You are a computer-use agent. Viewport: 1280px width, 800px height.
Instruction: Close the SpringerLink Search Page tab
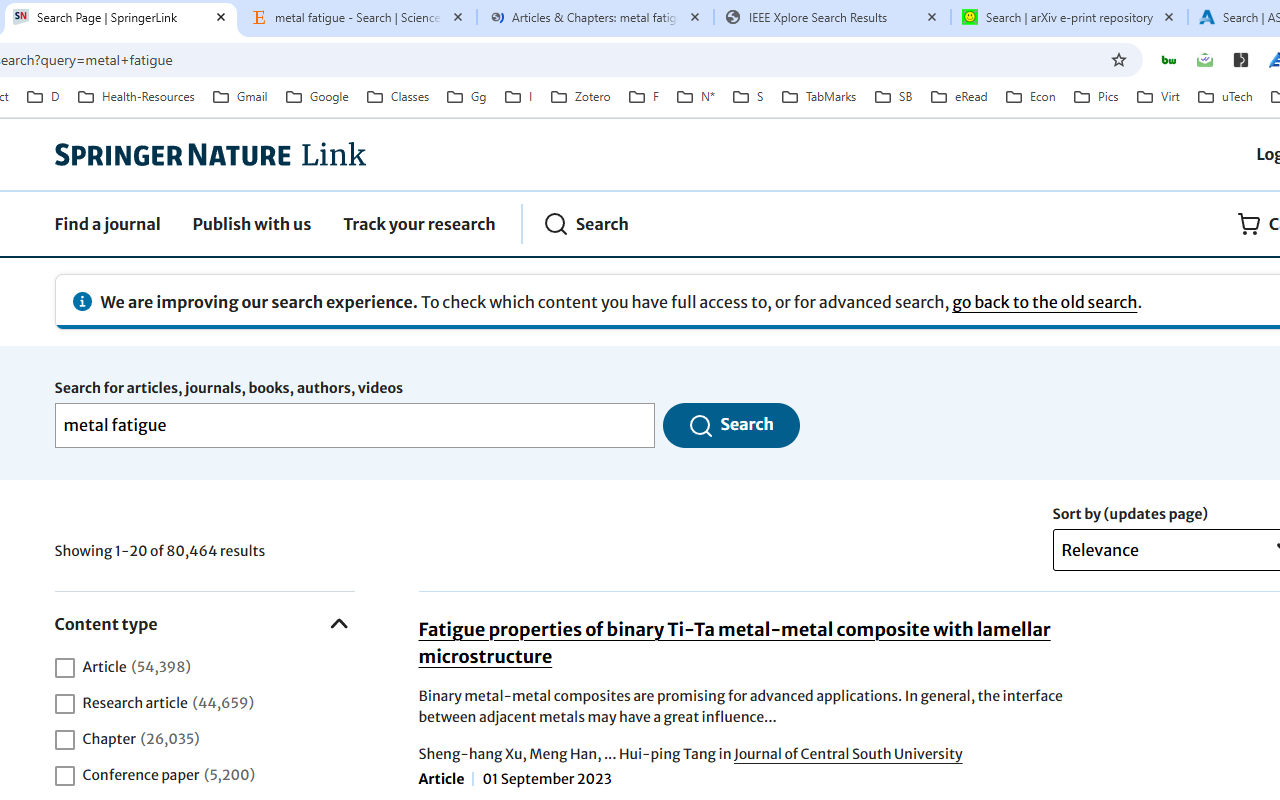221,17
